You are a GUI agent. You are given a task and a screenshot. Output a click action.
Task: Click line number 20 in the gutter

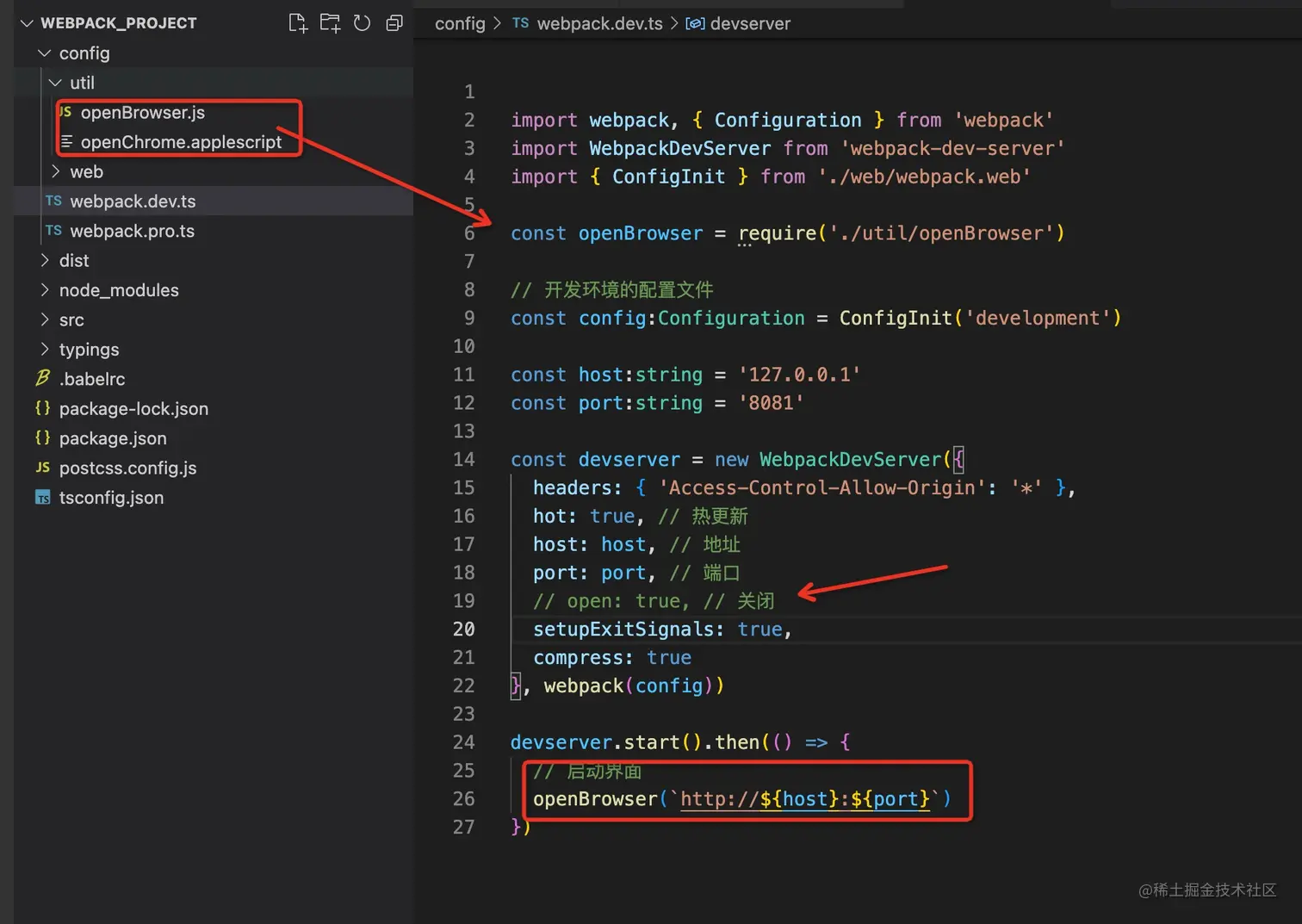[x=463, y=629]
